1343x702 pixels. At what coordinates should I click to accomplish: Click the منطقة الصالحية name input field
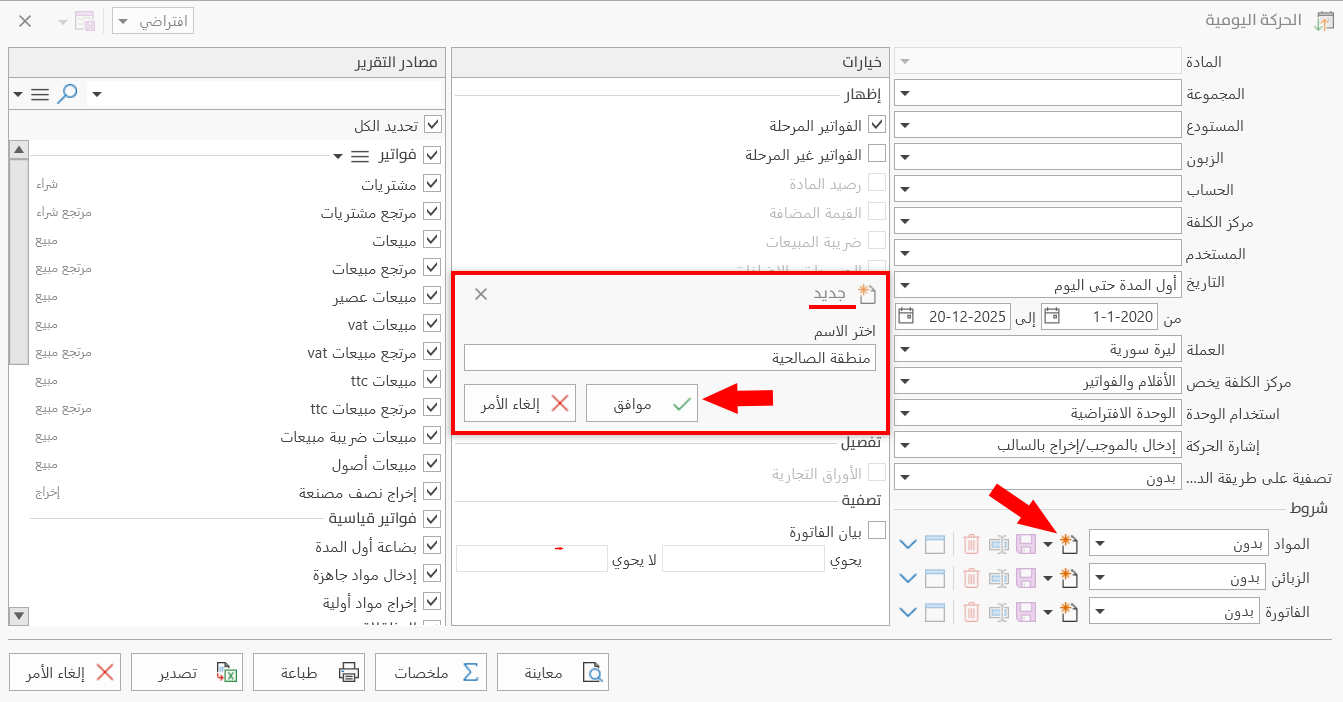tap(670, 356)
